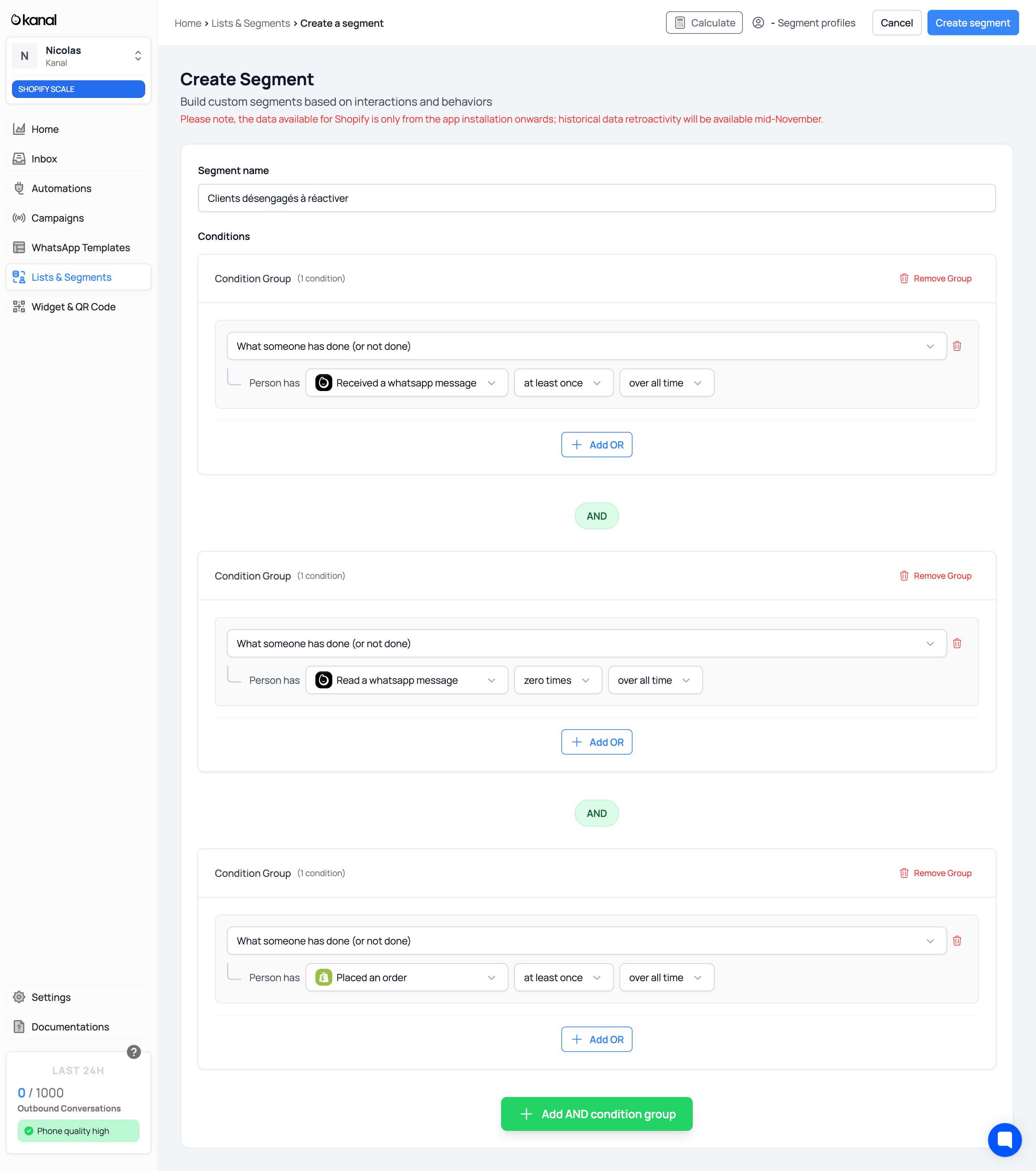Open Widget & QR Code section

(73, 307)
